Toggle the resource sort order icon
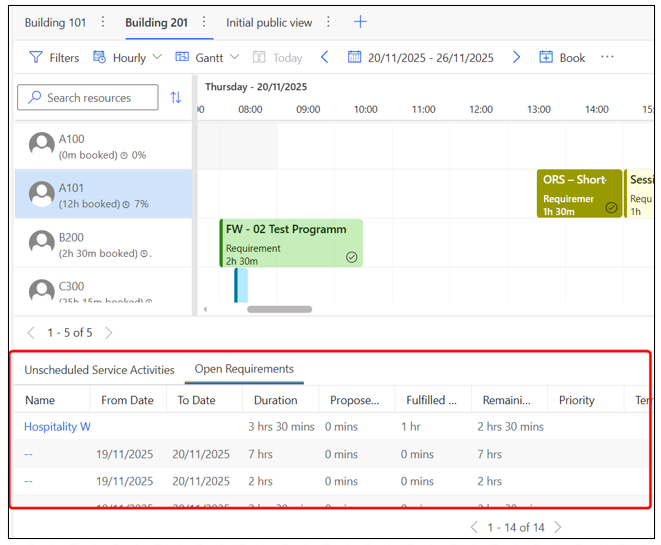Image resolution: width=661 pixels, height=545 pixels. click(x=176, y=98)
